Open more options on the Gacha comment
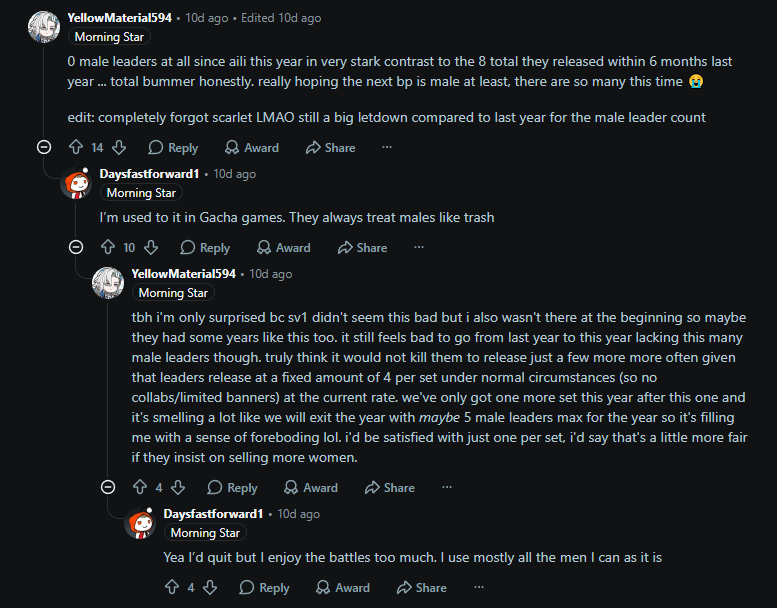777x608 pixels. pos(419,247)
